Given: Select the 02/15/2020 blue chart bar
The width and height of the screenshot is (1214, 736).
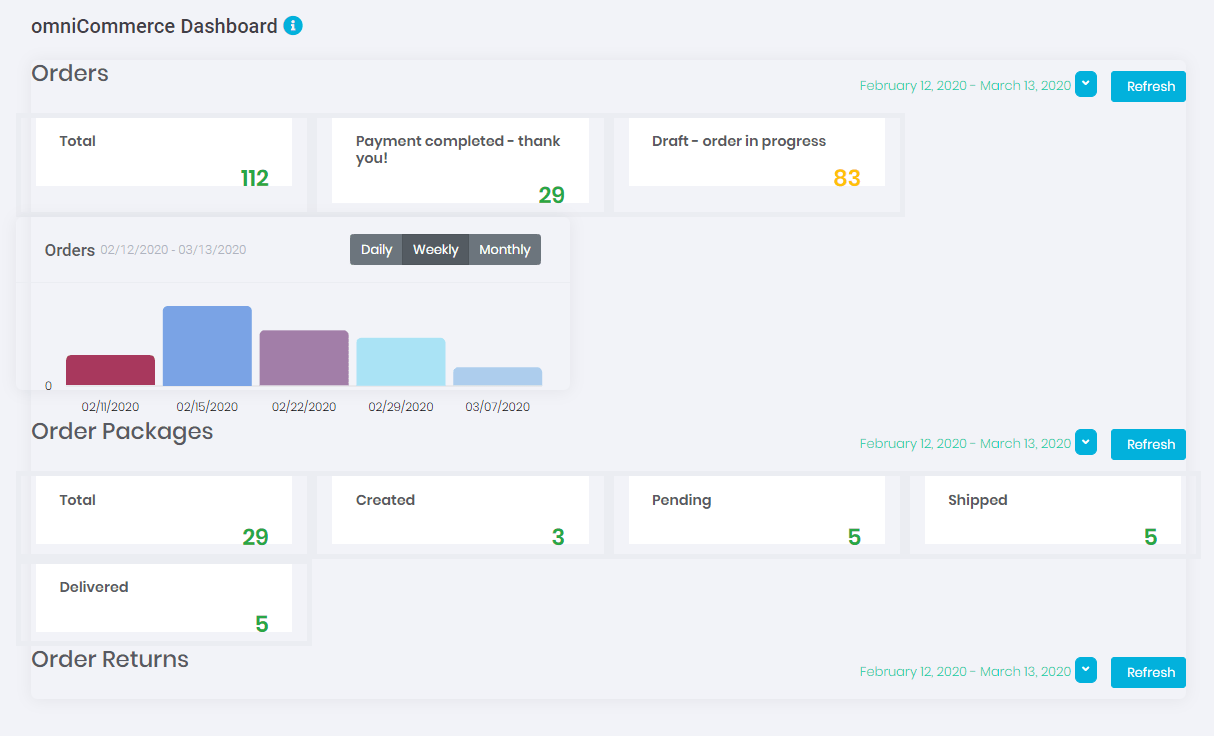Looking at the screenshot, I should coord(207,346).
